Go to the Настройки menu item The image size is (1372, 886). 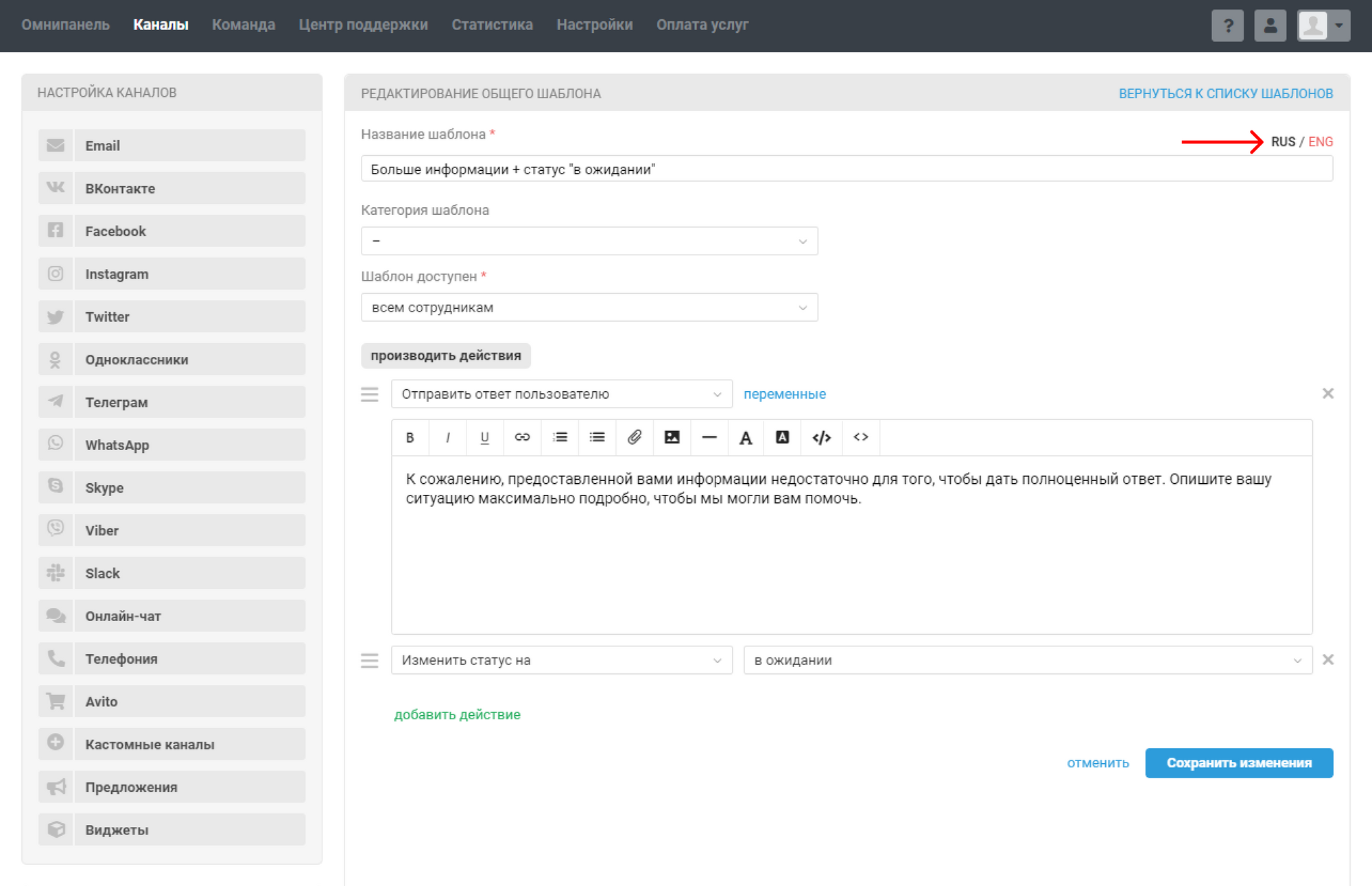pyautogui.click(x=594, y=25)
